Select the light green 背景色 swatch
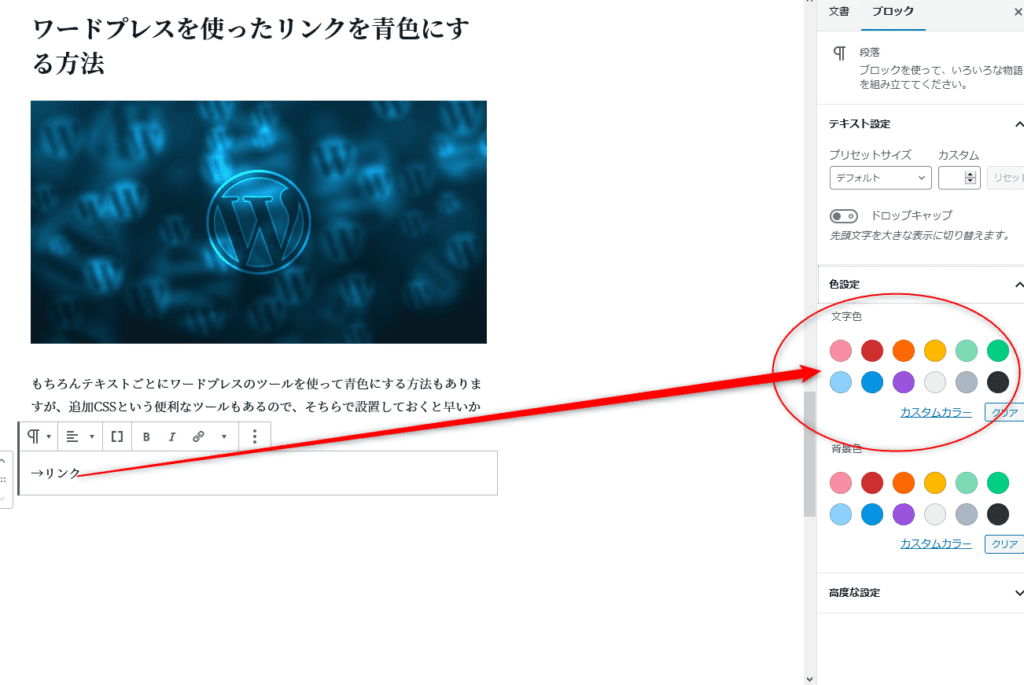Image resolution: width=1024 pixels, height=685 pixels. pos(966,483)
